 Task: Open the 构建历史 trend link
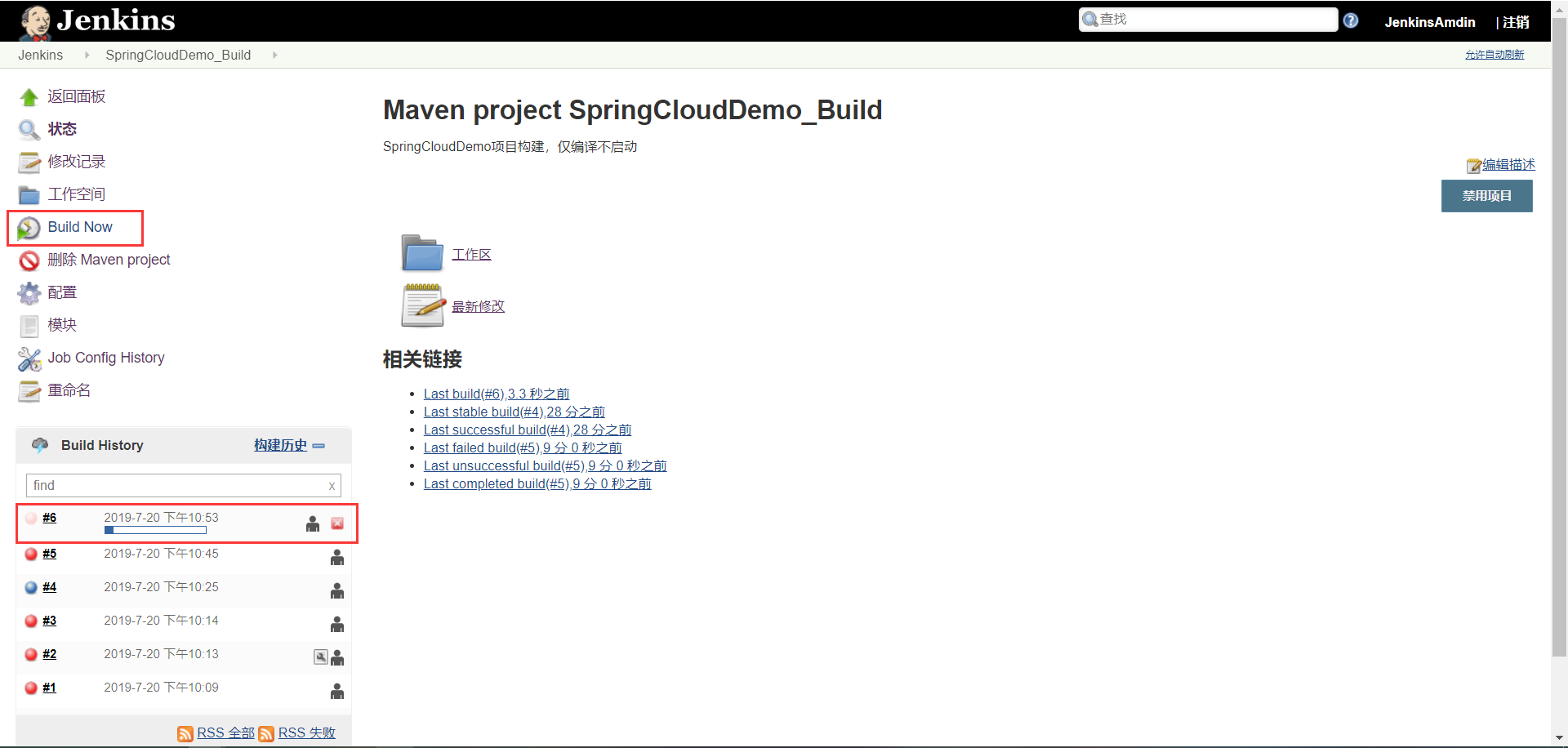(x=280, y=445)
